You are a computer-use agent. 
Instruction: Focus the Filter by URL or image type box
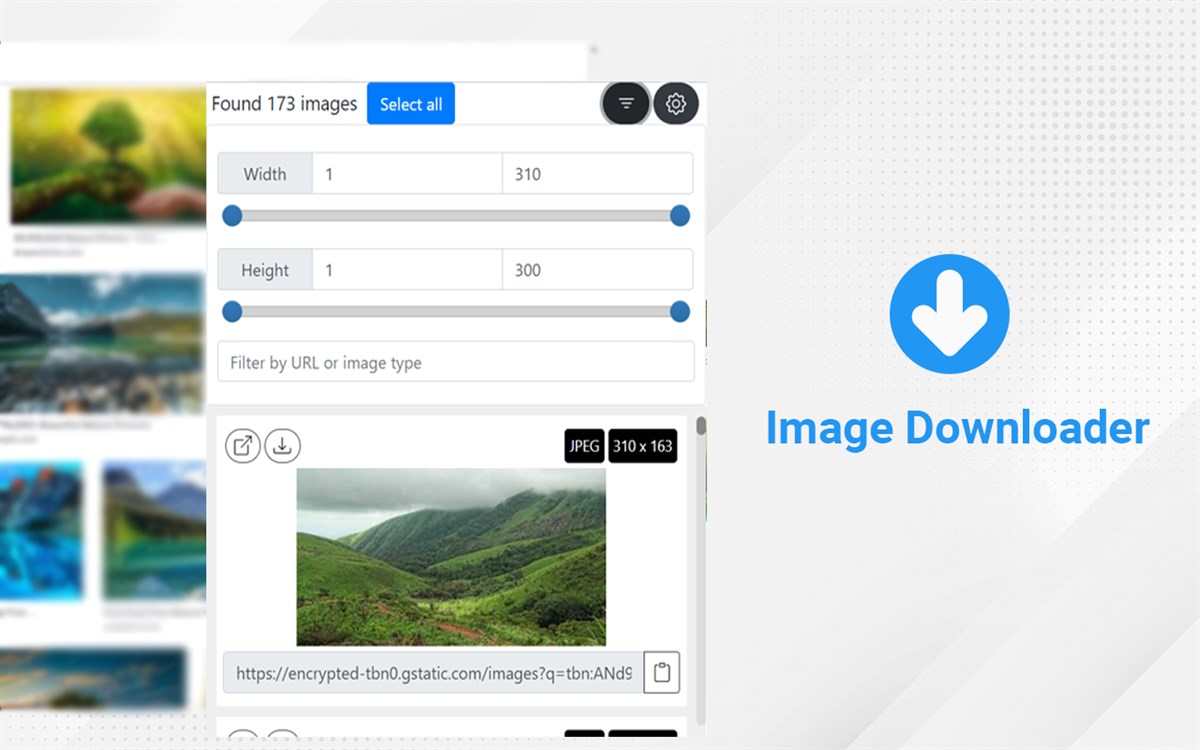[455, 362]
